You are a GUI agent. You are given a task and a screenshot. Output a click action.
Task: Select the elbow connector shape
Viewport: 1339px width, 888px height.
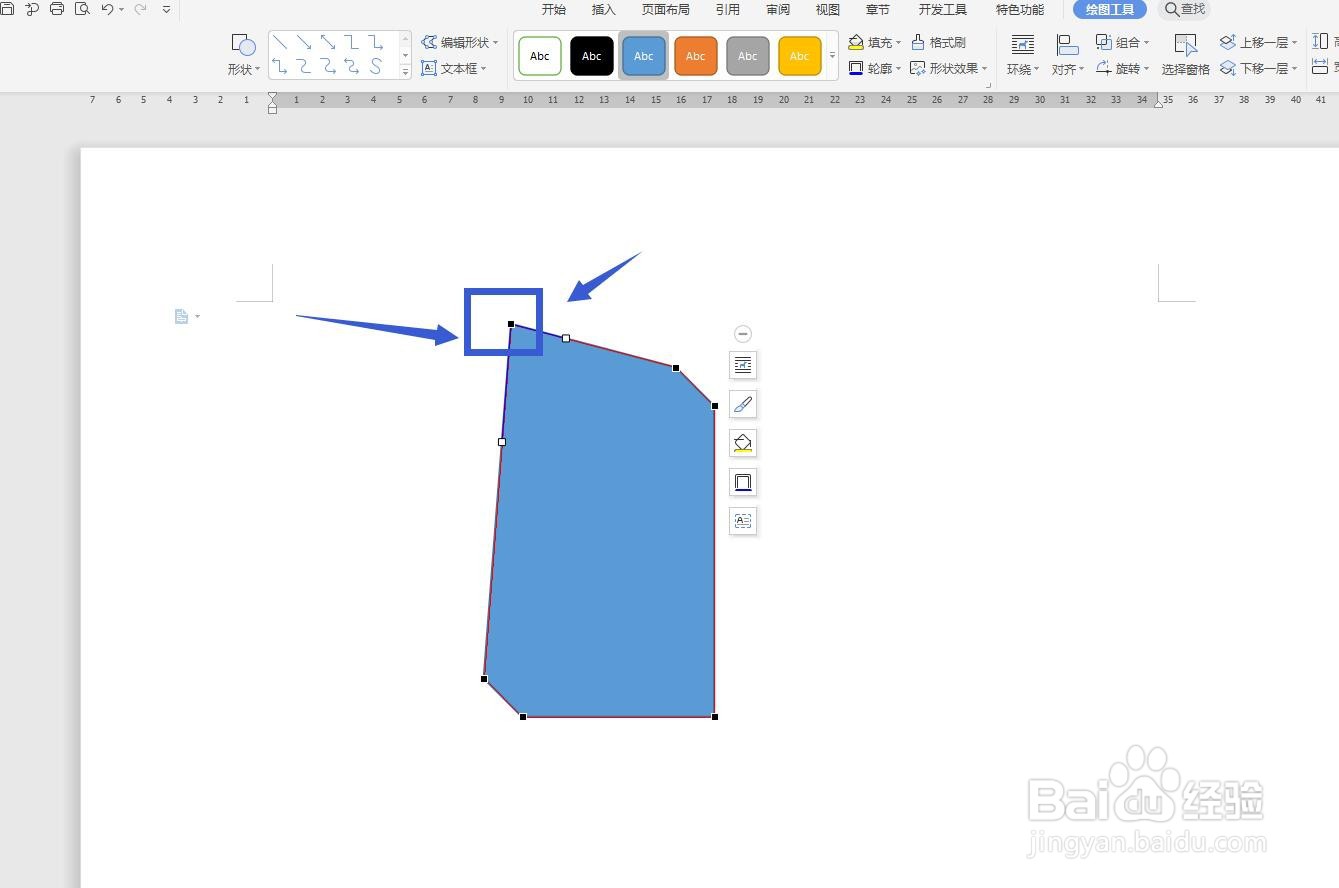click(352, 42)
